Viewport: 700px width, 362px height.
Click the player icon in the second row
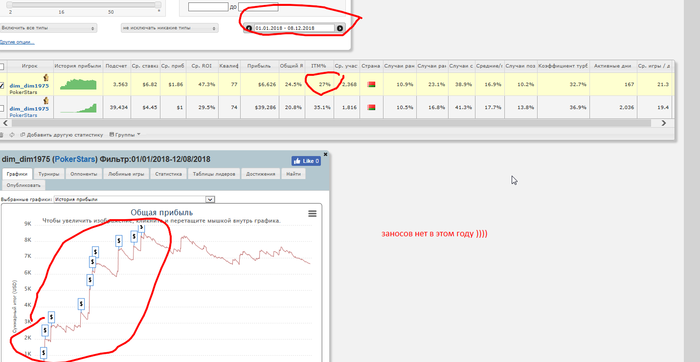[x=46, y=101]
